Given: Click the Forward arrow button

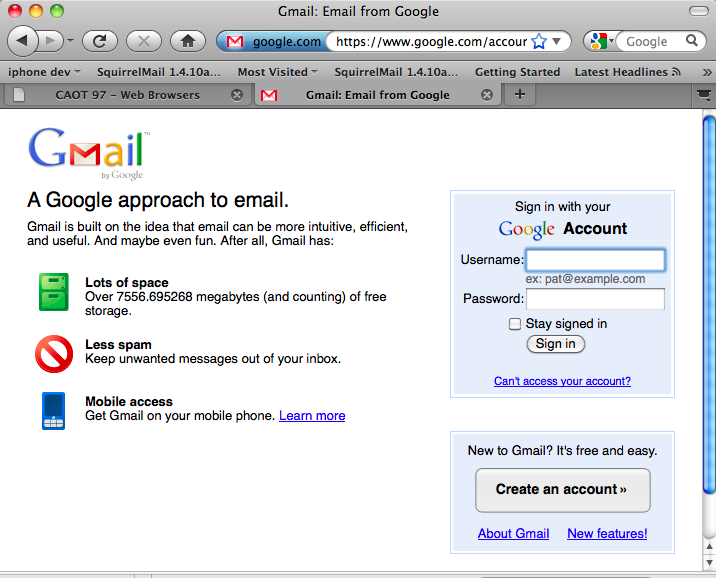Looking at the screenshot, I should 50,41.
